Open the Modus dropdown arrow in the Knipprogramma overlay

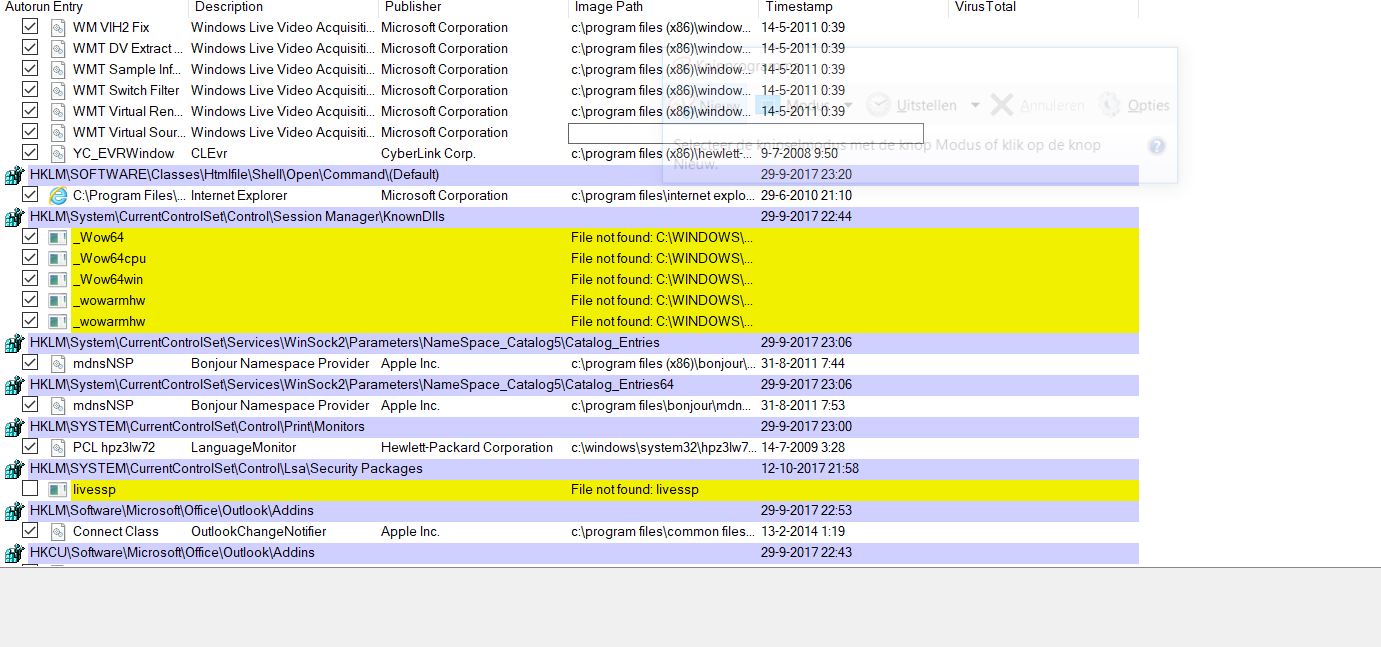pyautogui.click(x=848, y=106)
